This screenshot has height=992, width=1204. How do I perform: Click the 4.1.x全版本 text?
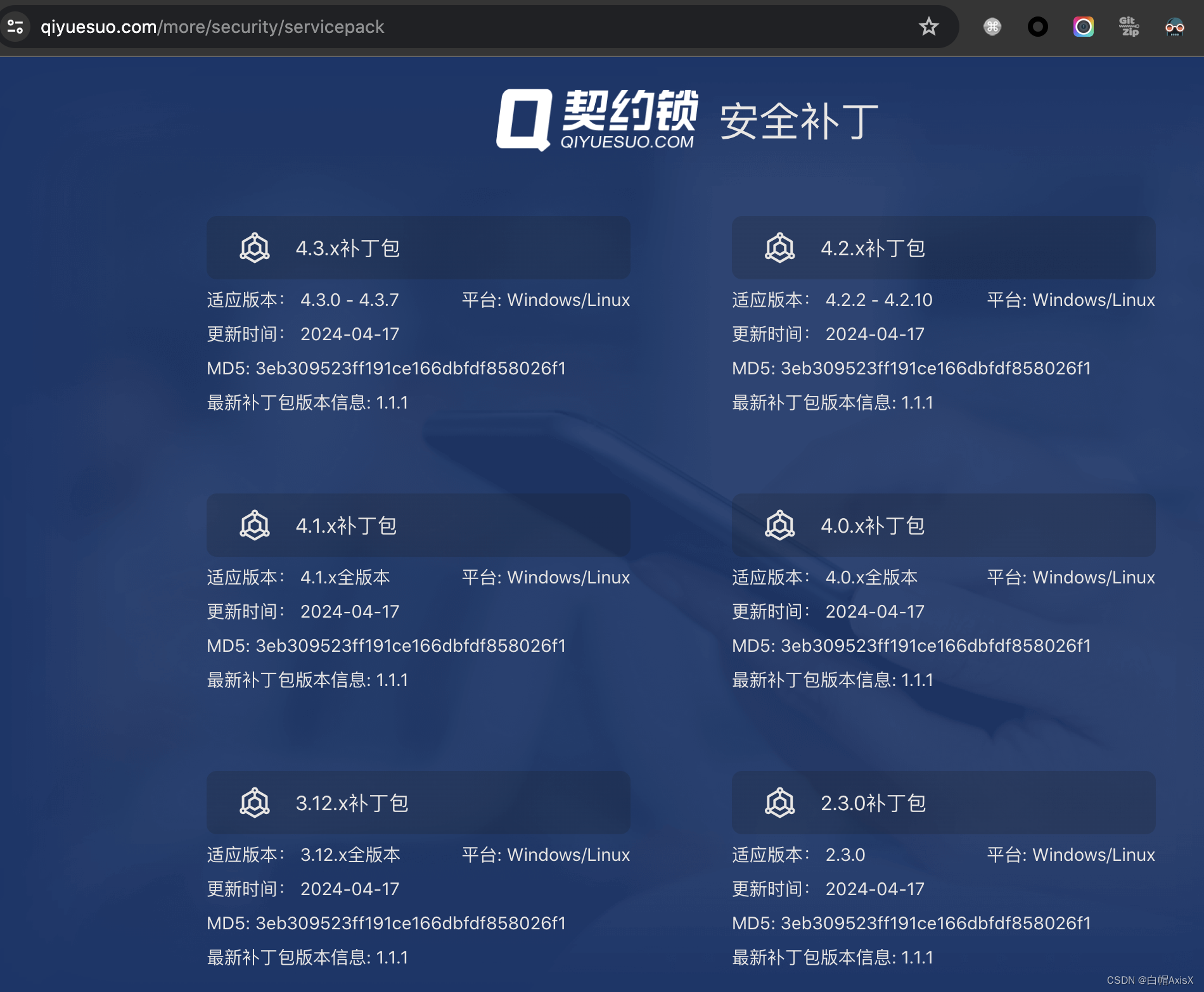345,577
